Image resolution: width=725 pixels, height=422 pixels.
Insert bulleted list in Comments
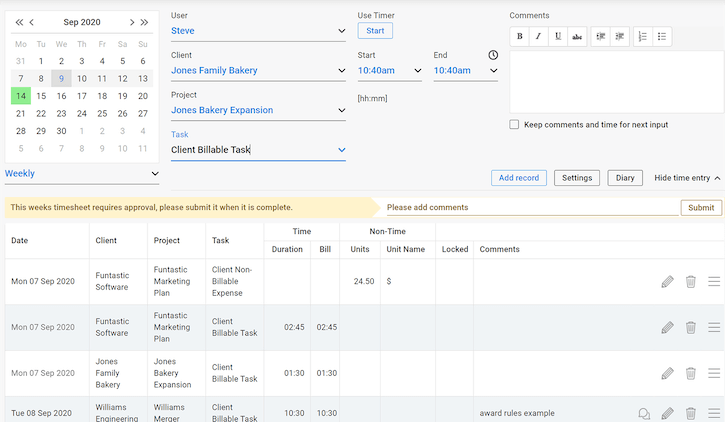(x=662, y=37)
